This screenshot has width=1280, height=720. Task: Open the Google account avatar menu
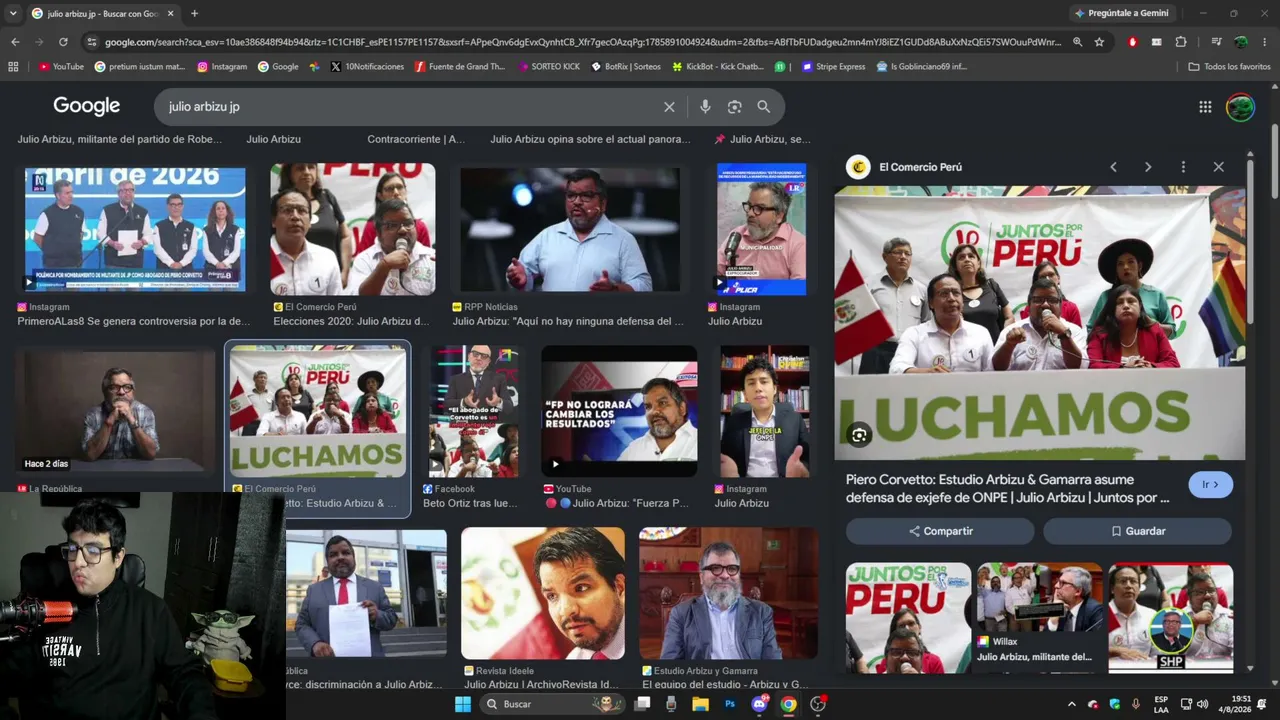click(x=1240, y=107)
